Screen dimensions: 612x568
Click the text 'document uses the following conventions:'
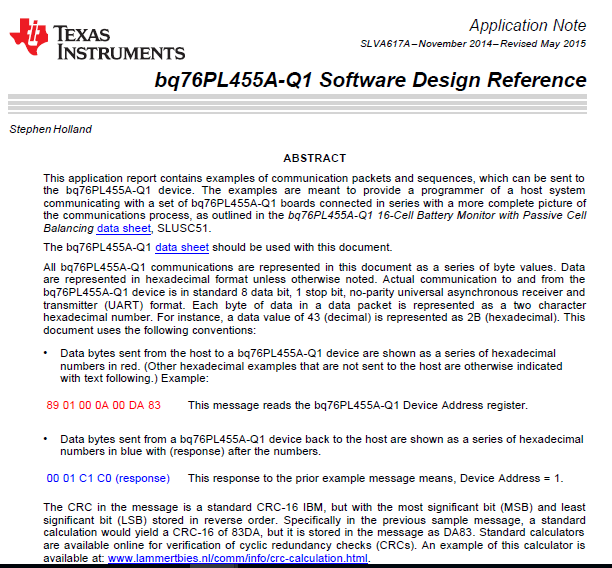[149, 330]
